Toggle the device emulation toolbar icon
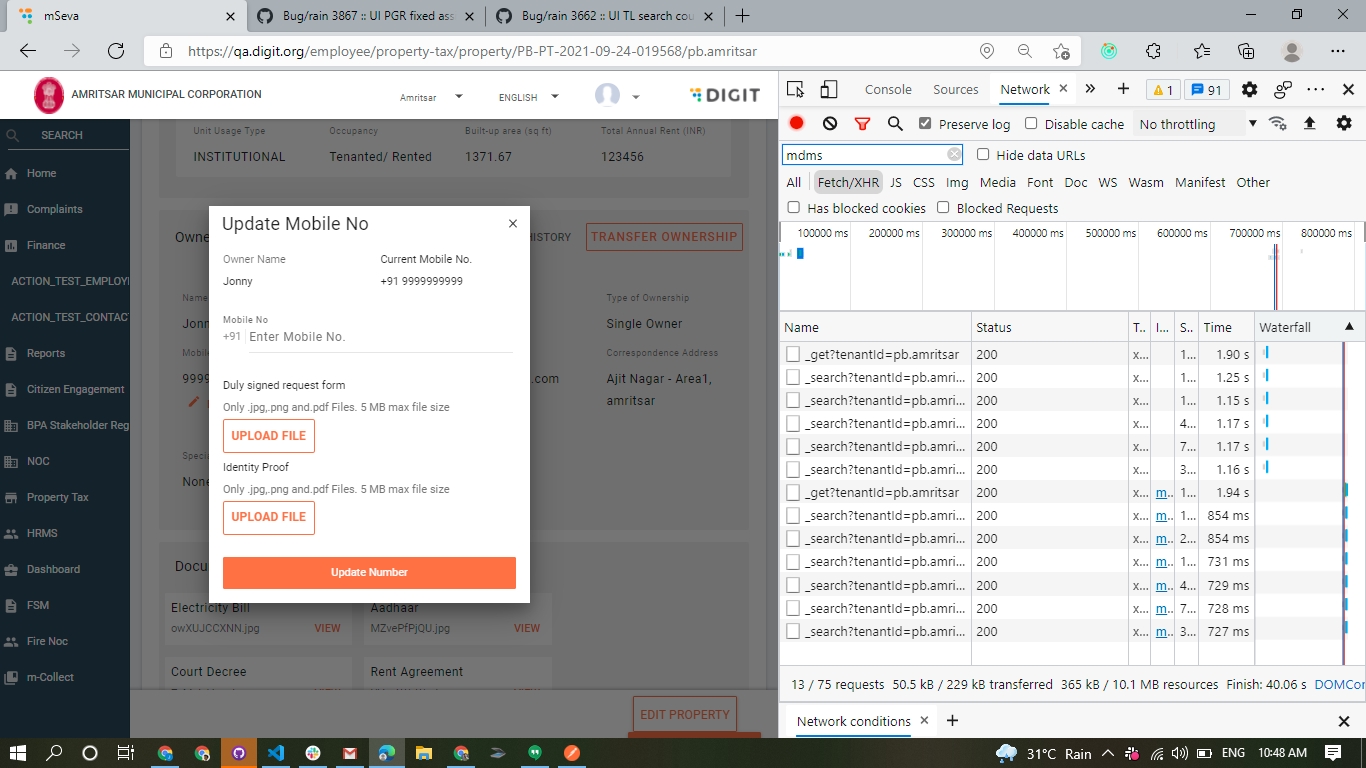 point(828,89)
